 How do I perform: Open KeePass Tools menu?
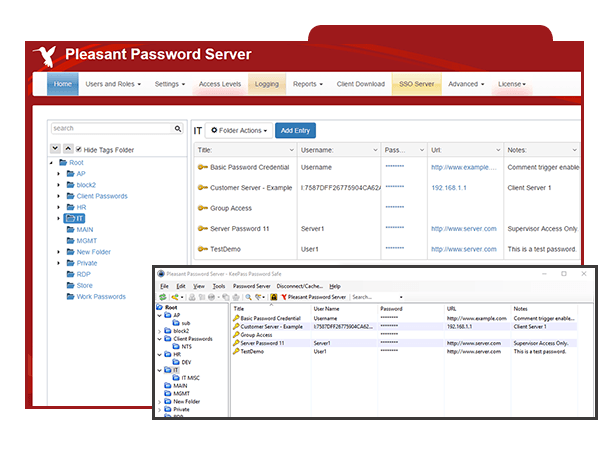click(x=218, y=286)
